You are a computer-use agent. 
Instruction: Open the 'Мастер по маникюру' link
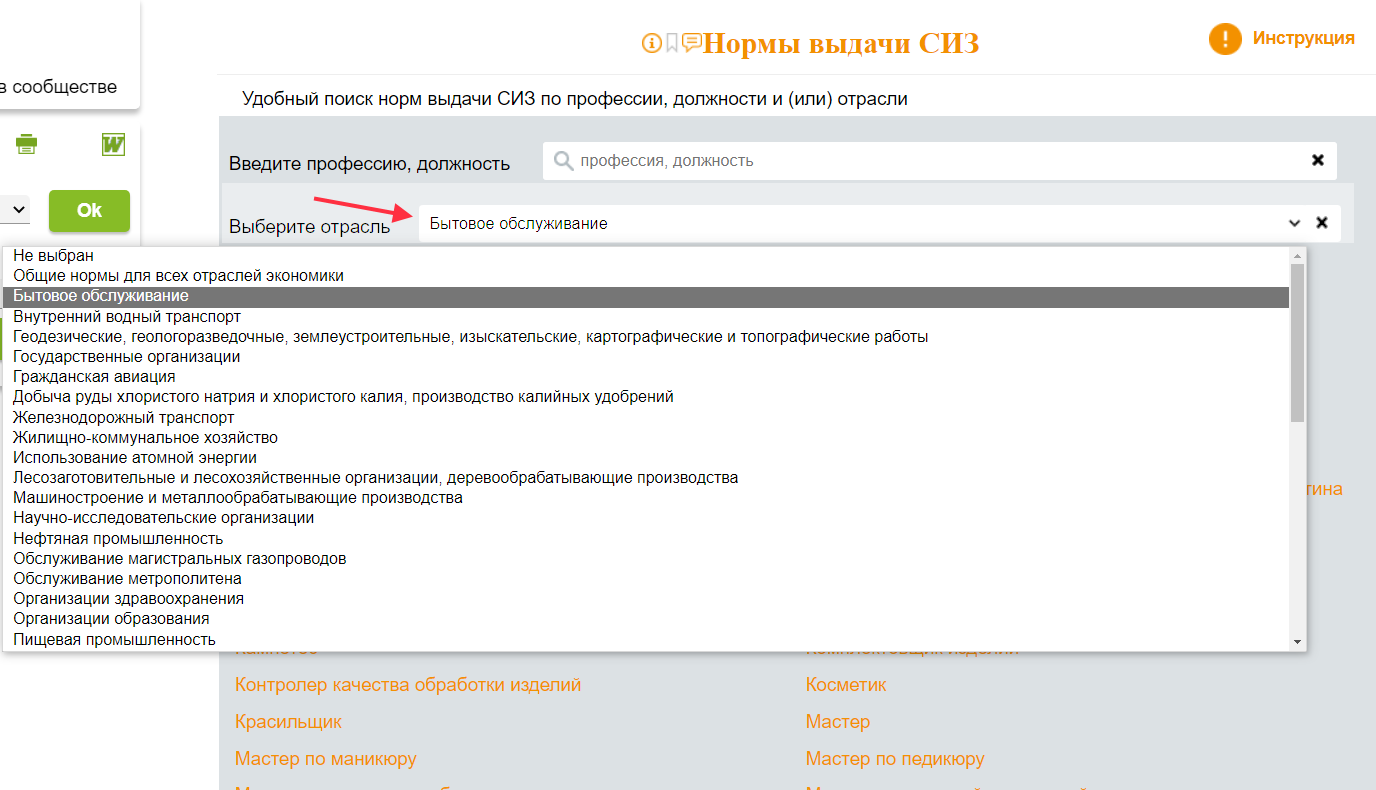coord(326,759)
